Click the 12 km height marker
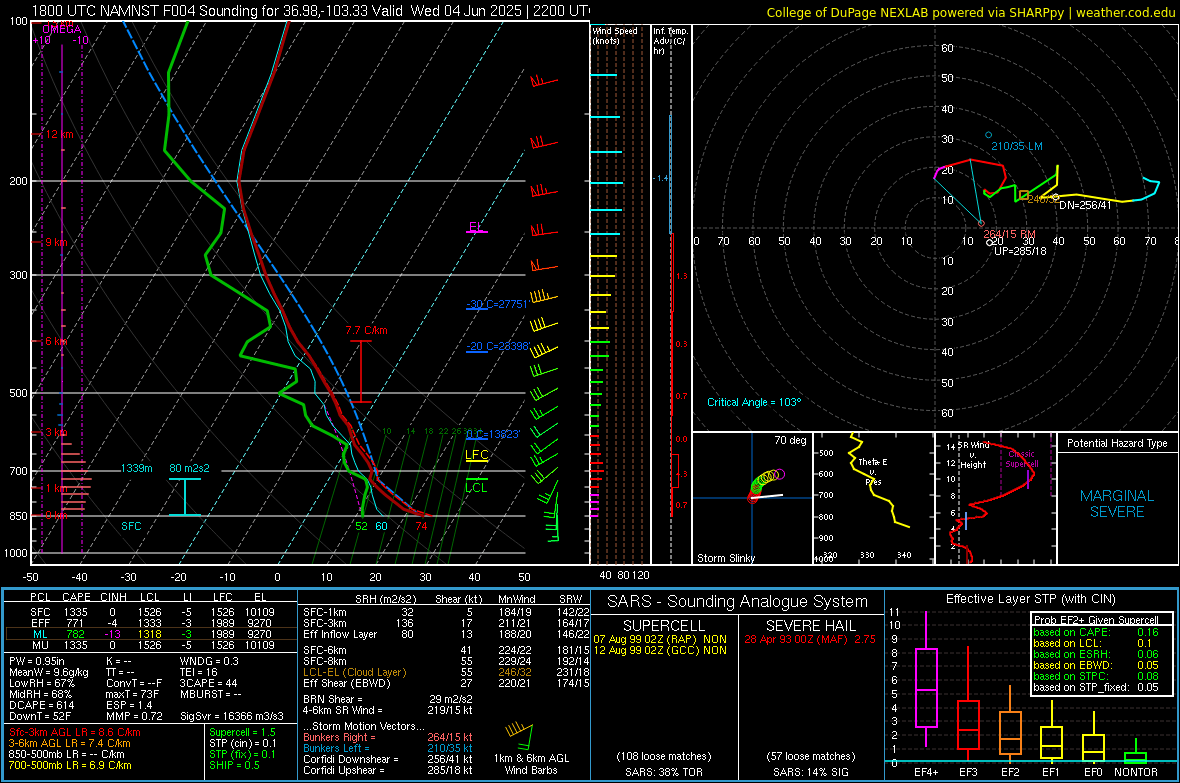The image size is (1180, 783). tap(59, 134)
